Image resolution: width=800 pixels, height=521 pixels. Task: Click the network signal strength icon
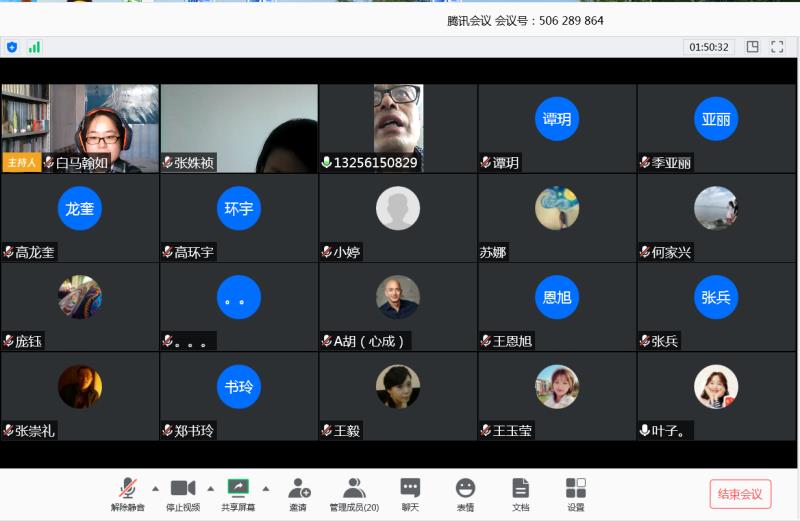(34, 47)
